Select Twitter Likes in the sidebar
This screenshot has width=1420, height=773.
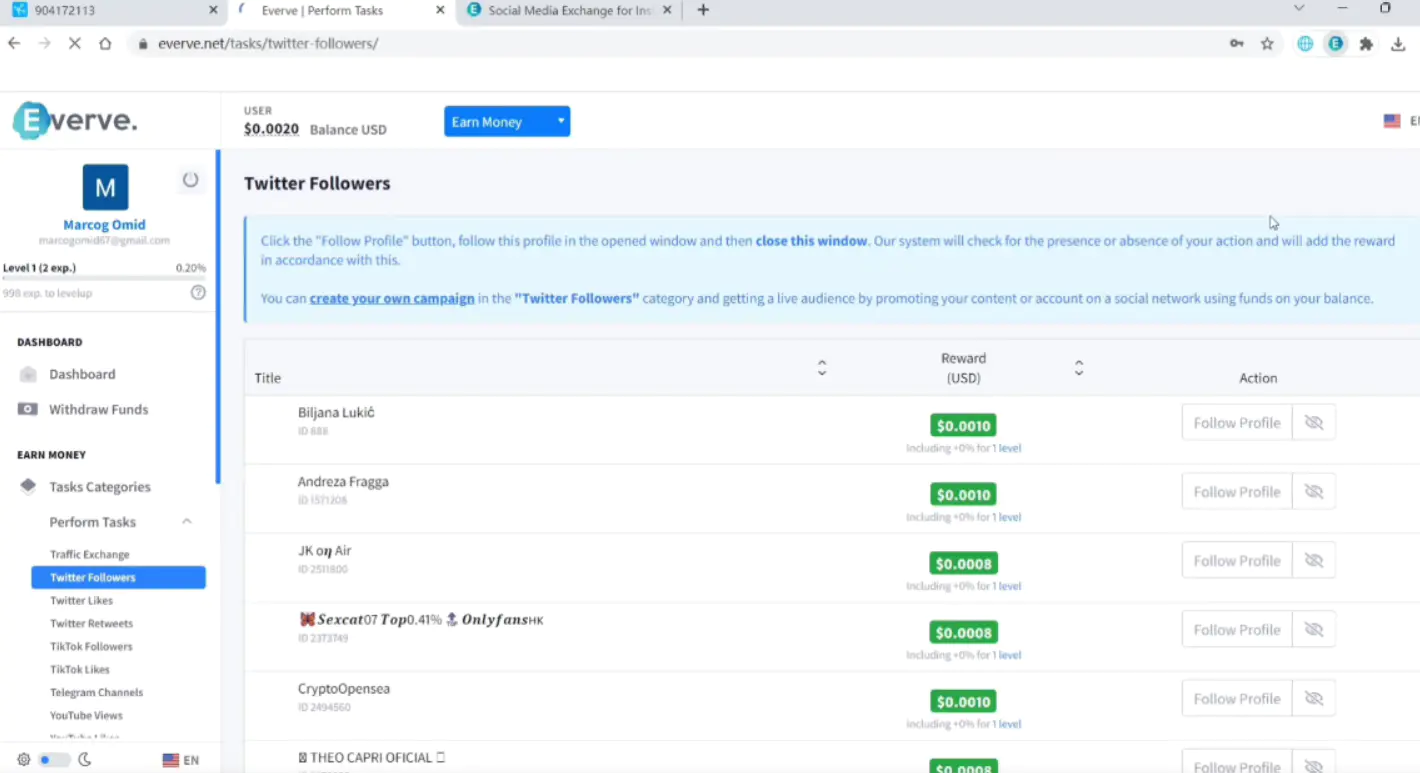(x=81, y=600)
